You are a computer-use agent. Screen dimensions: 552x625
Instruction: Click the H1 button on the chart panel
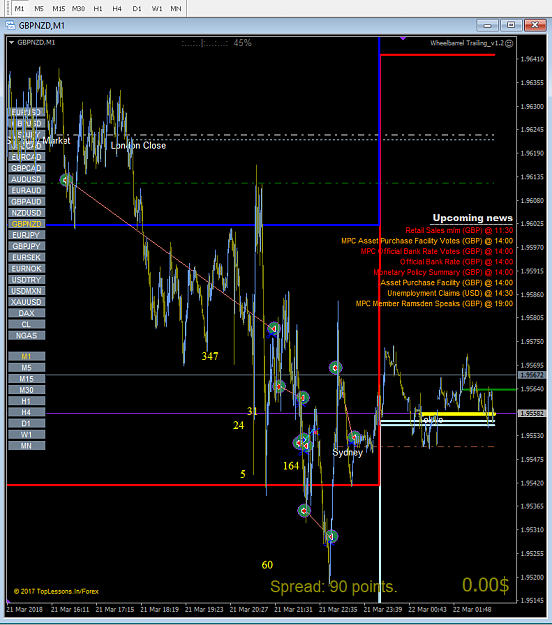26,401
